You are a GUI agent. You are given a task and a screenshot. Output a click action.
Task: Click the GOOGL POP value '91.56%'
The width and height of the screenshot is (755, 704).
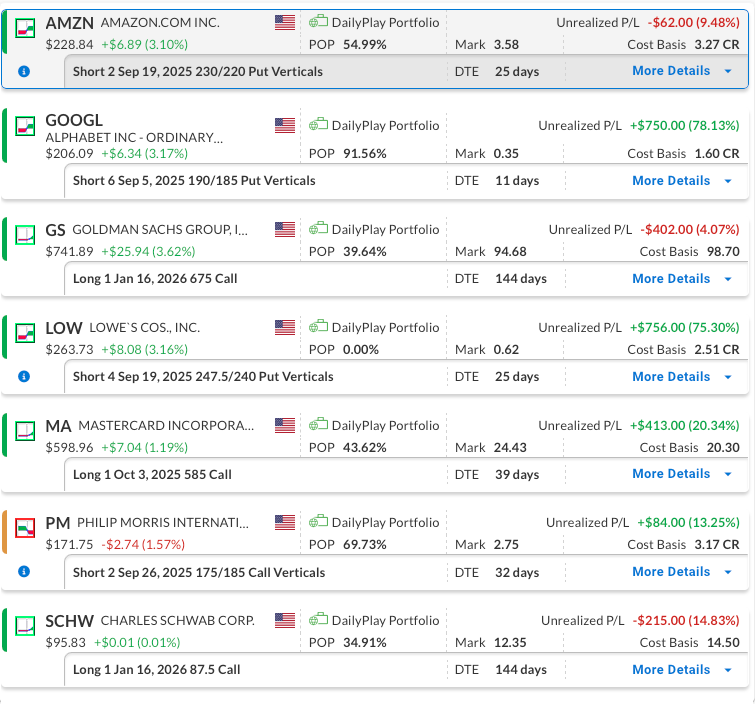364,154
